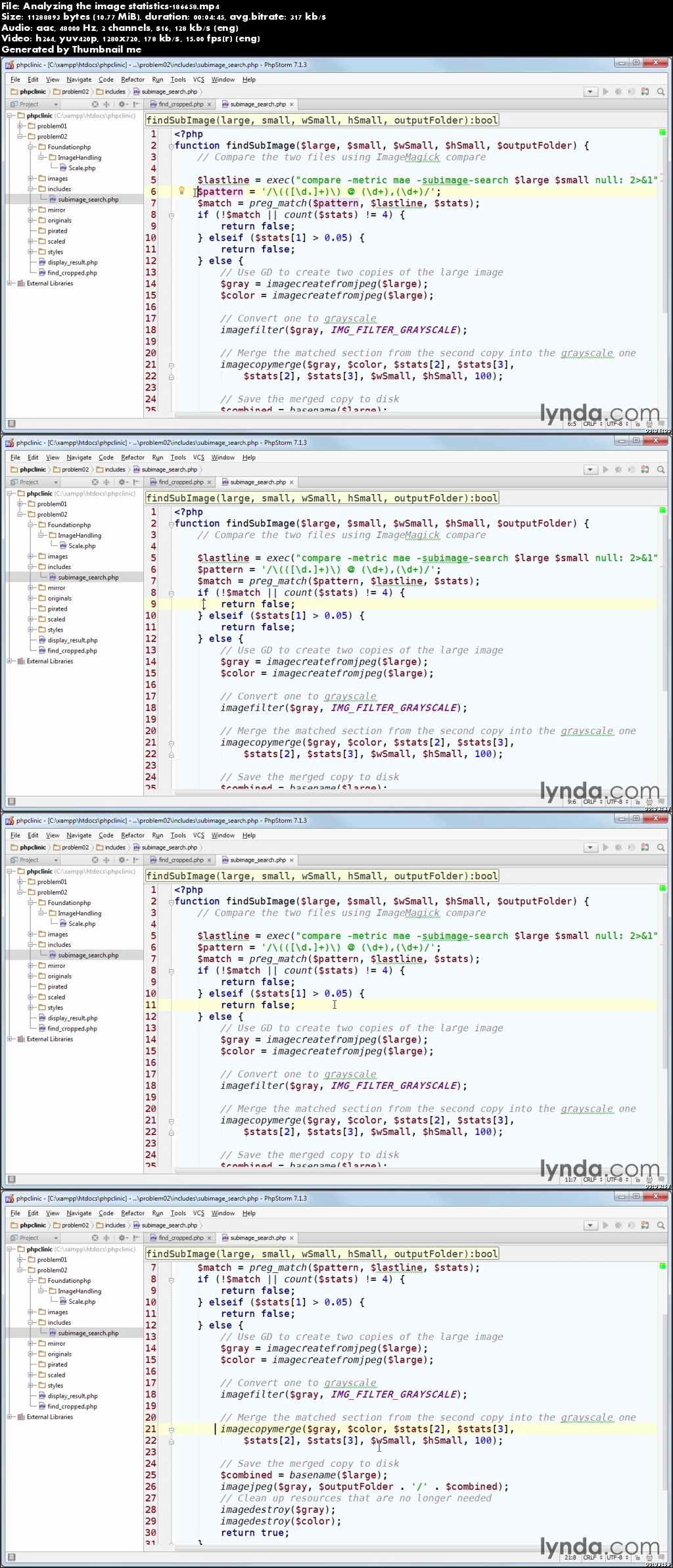Toggle tool window bars button in first frame status bar
This screenshot has width=673, height=1568.
(11, 424)
